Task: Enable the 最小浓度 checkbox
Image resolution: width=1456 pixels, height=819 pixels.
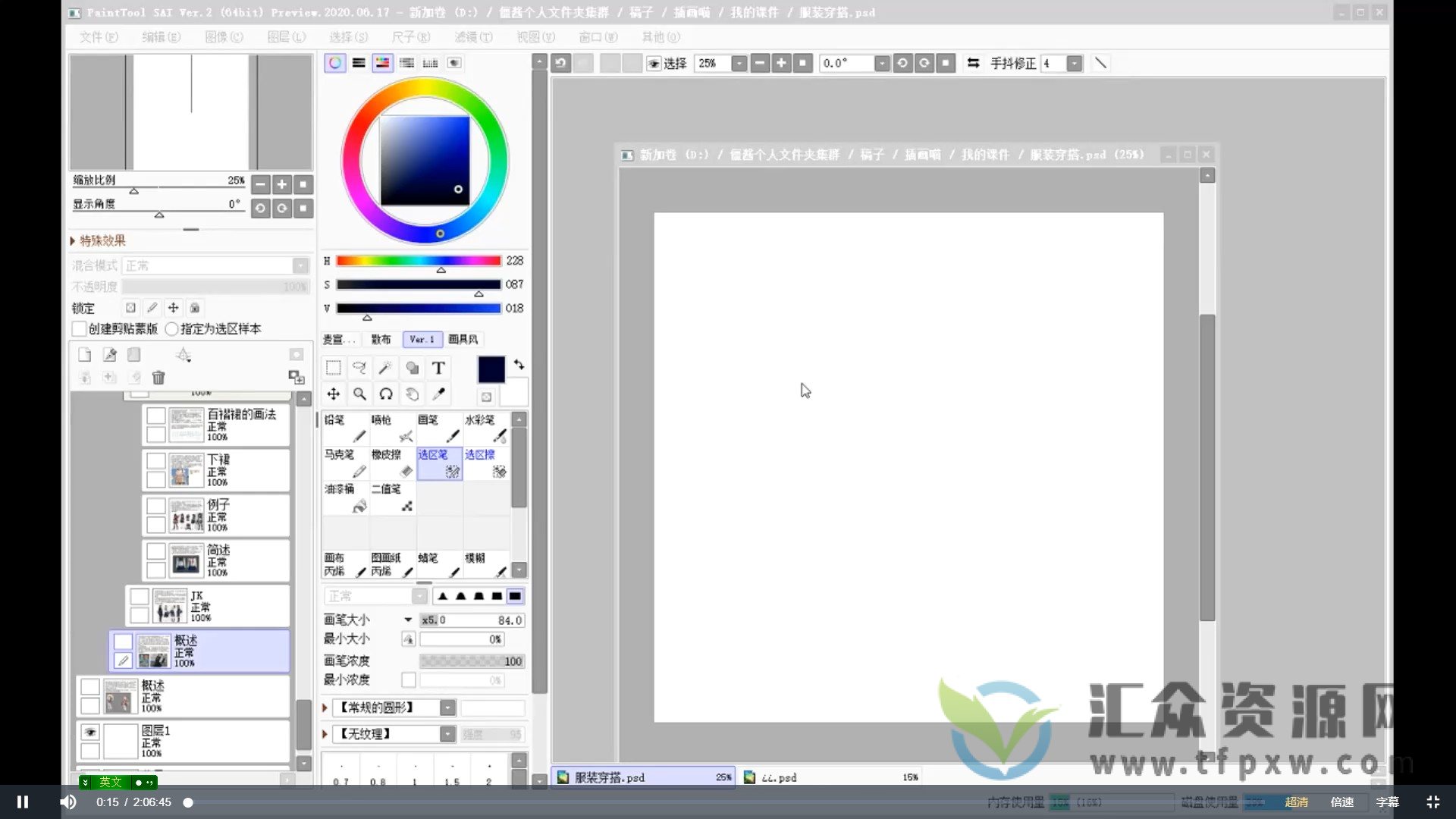Action: pos(408,680)
